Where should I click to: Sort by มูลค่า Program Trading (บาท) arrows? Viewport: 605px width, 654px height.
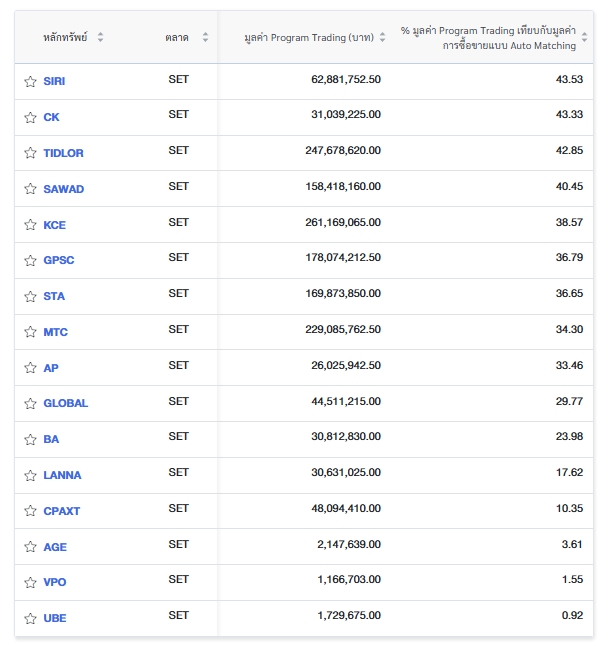382,37
